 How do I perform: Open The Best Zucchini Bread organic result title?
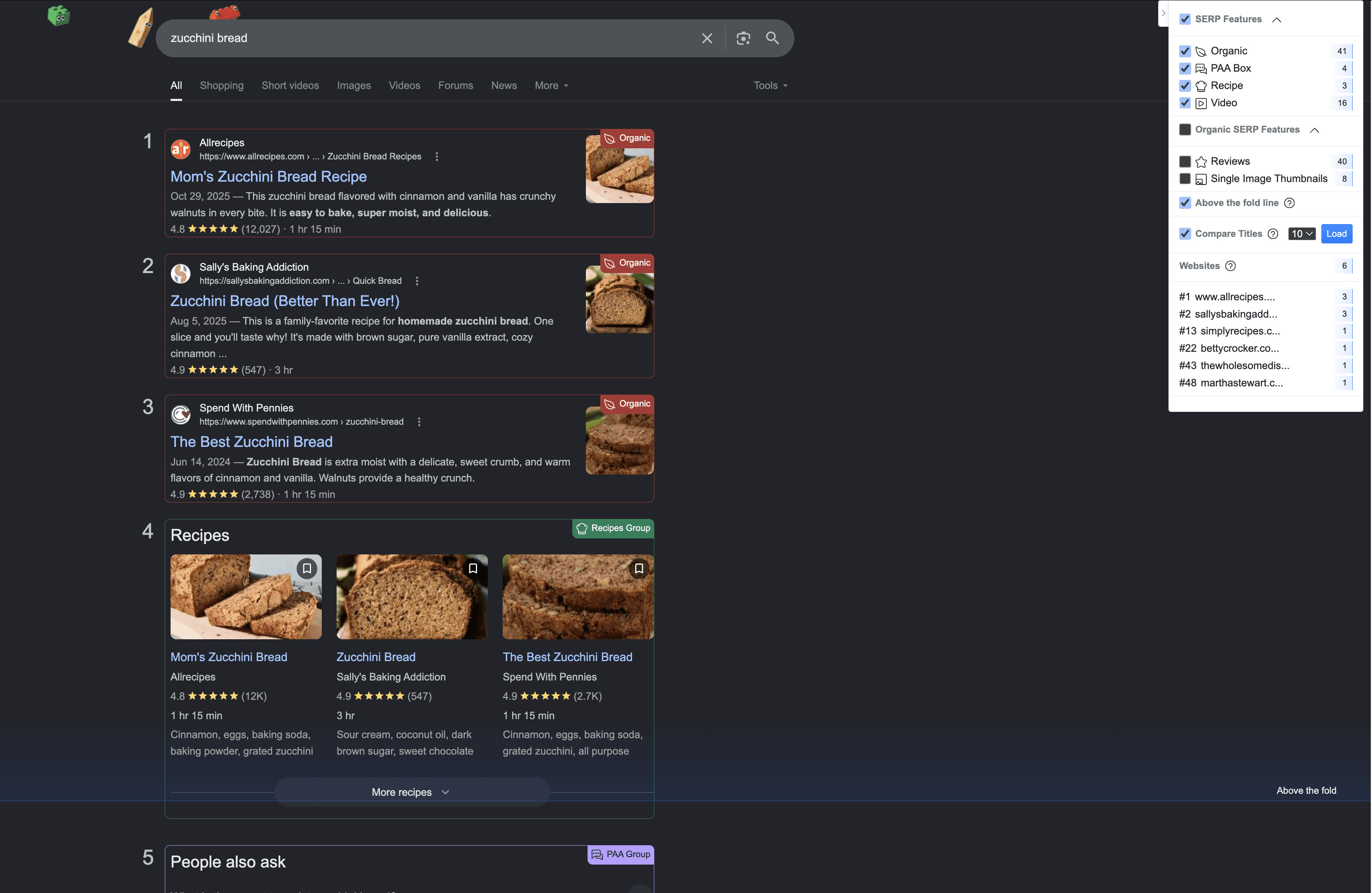[251, 442]
